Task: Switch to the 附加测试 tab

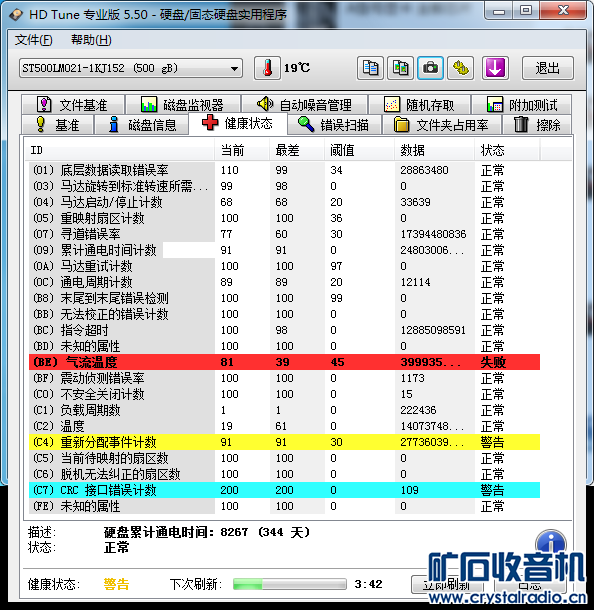Action: click(x=522, y=105)
